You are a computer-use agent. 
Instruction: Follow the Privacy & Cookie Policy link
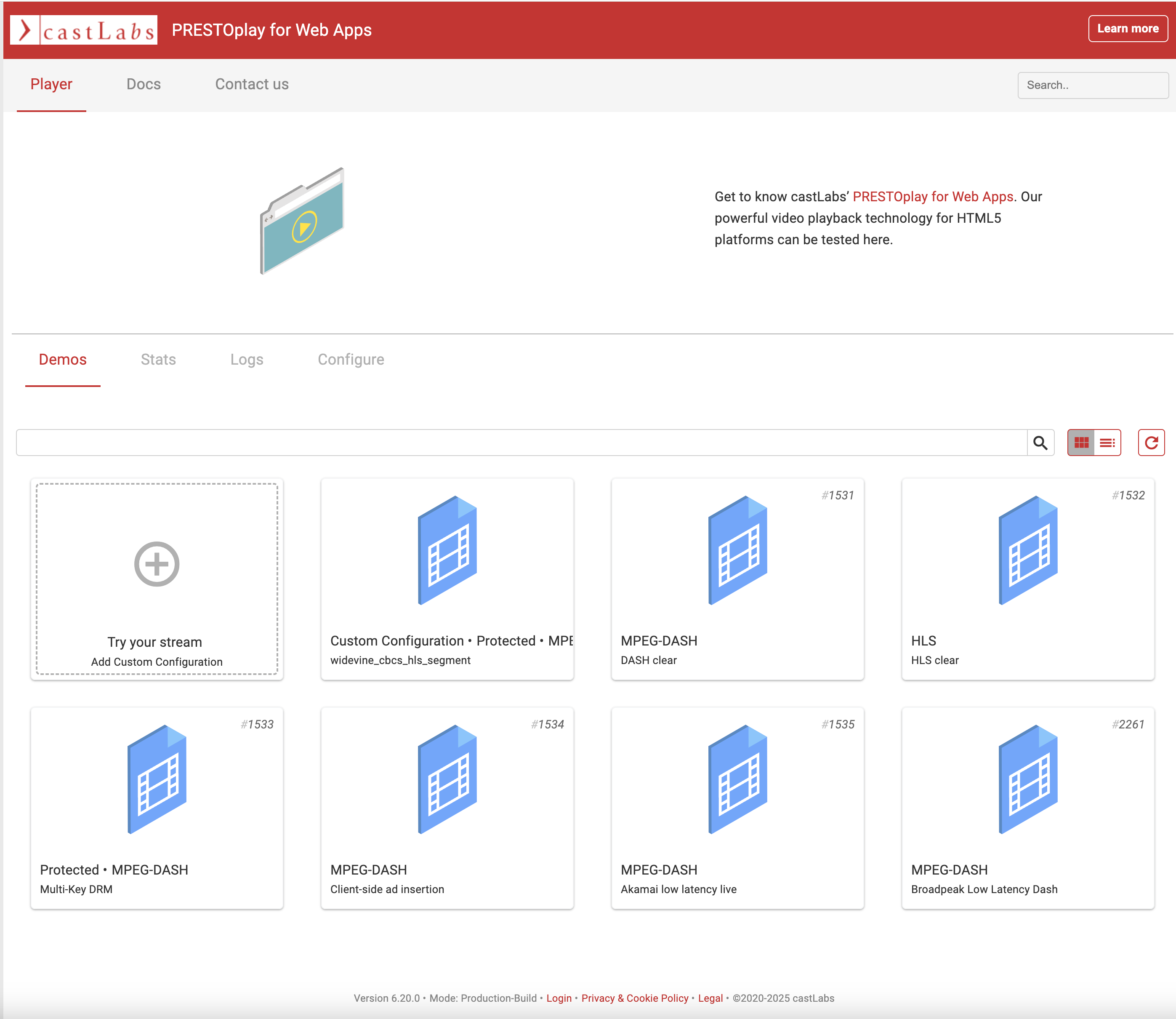pyautogui.click(x=634, y=998)
